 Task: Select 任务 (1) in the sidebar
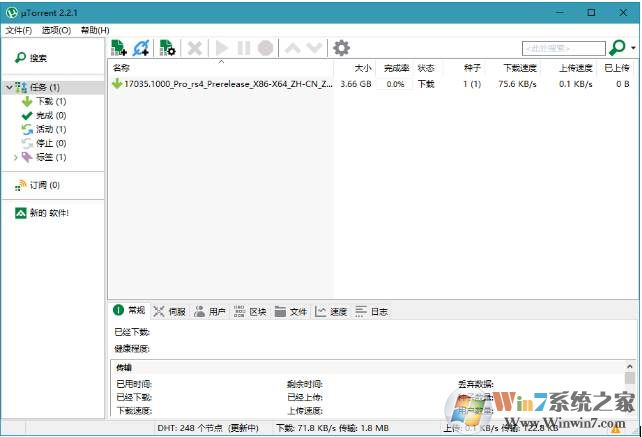[x=45, y=87]
